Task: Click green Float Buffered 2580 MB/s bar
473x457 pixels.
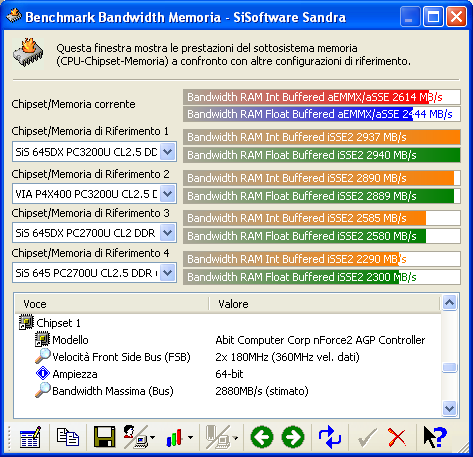Action: tap(322, 236)
